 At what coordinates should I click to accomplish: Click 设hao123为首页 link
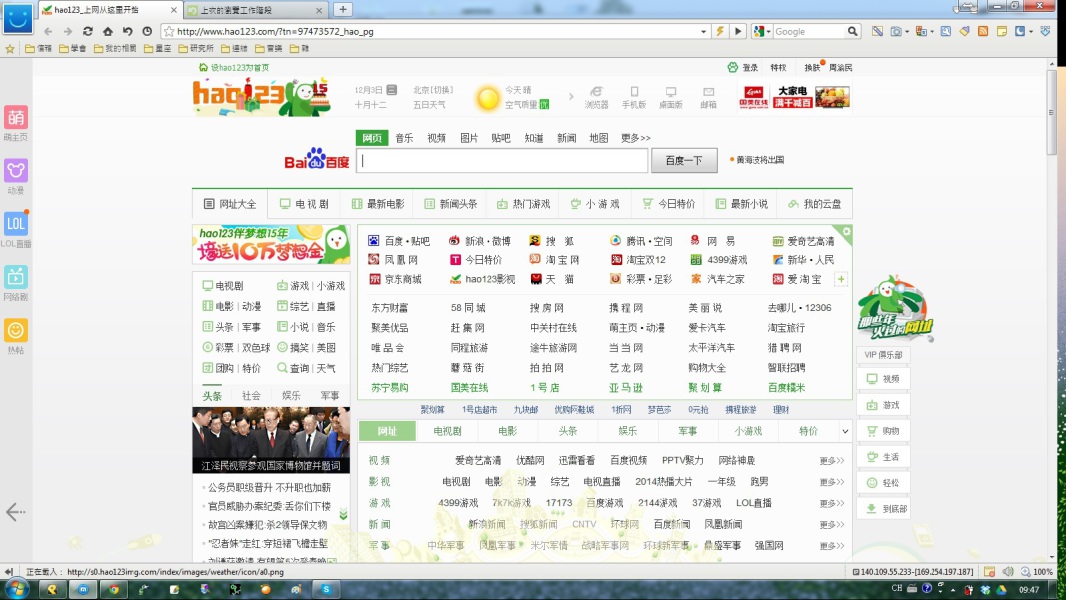(234, 67)
